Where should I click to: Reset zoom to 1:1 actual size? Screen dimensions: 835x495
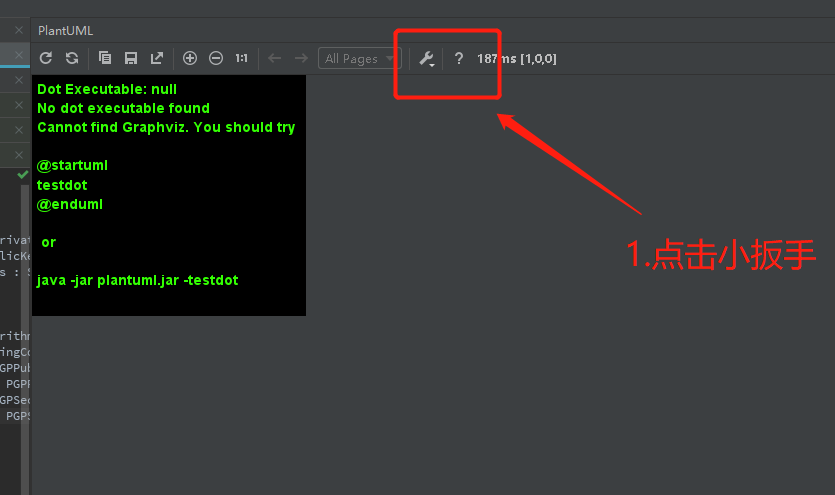[242, 58]
